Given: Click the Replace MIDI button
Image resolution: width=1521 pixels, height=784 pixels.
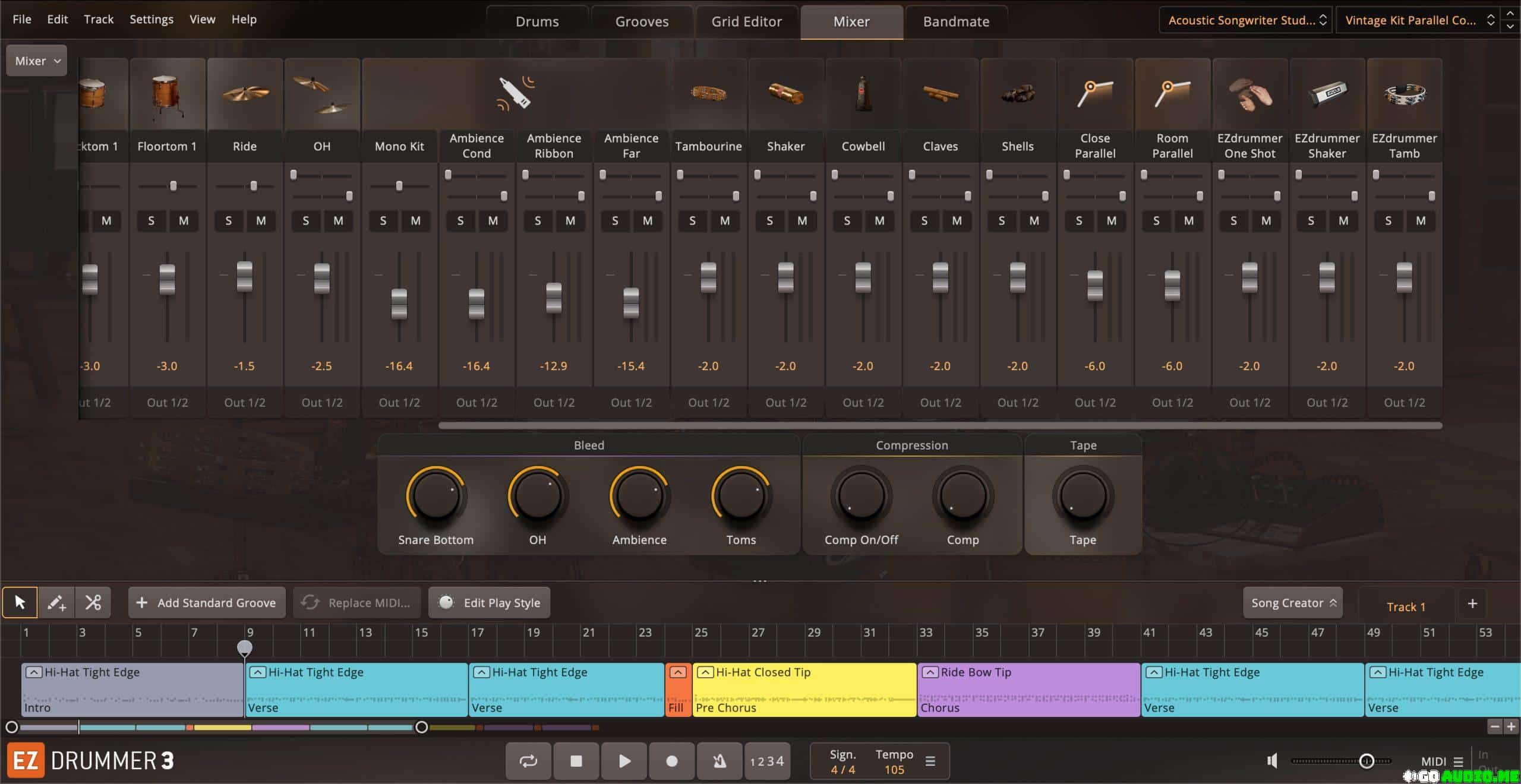Looking at the screenshot, I should tap(356, 603).
